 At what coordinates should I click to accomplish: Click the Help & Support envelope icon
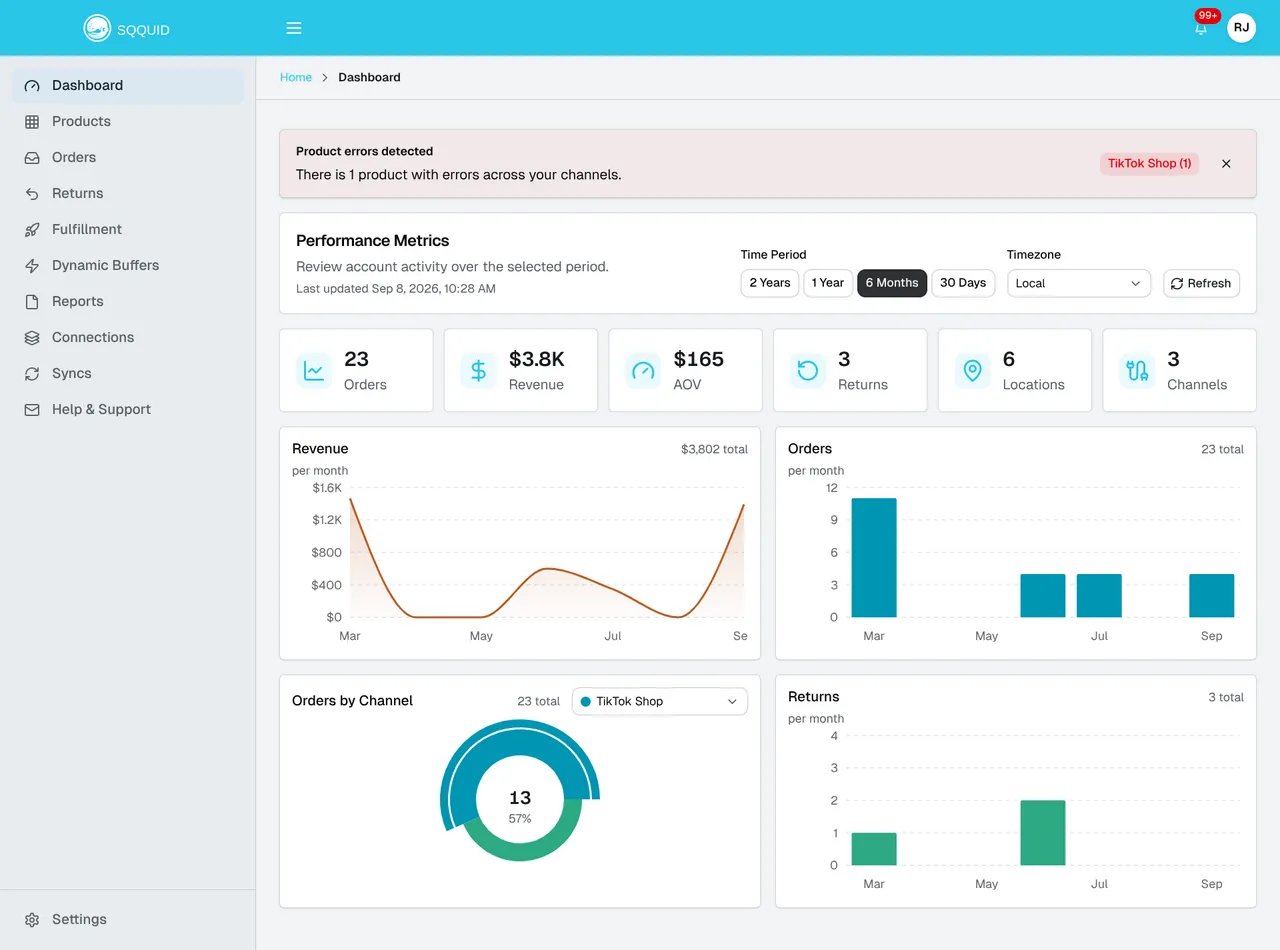(x=32, y=409)
